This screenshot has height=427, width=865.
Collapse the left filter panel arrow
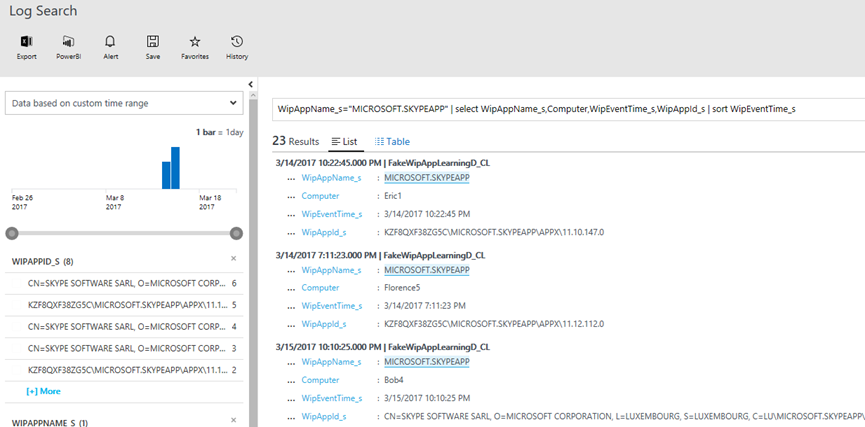(x=251, y=85)
